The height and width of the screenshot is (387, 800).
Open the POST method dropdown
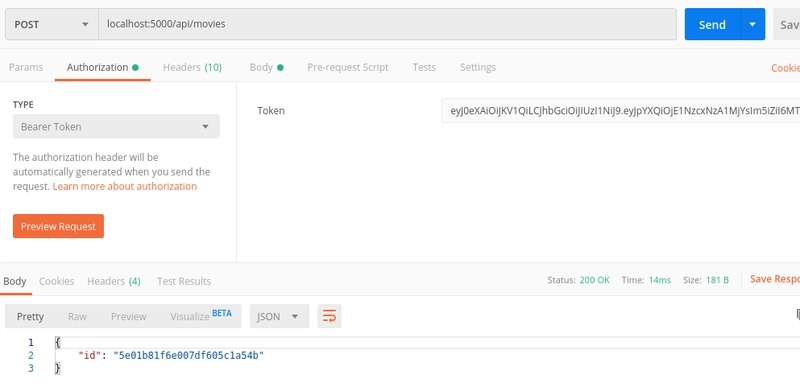click(52, 24)
